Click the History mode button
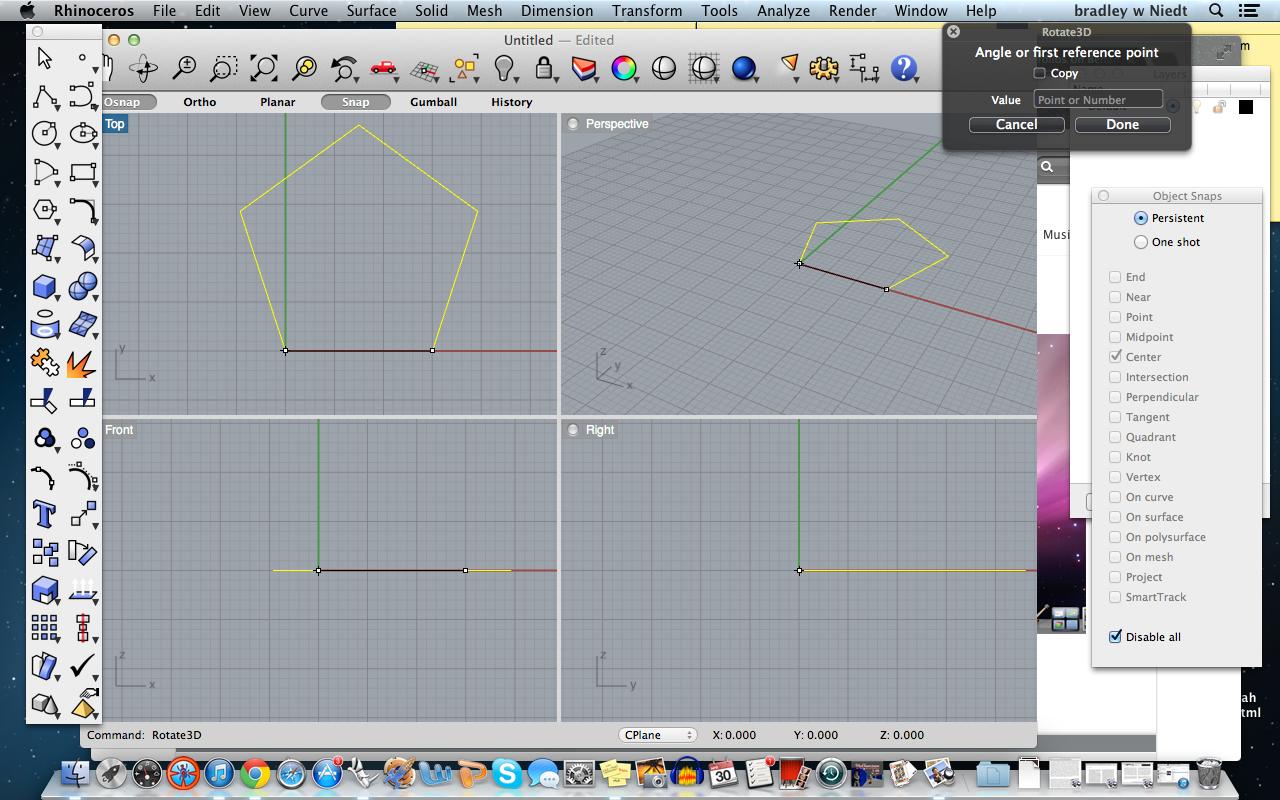Screen dimensions: 1280x800 [x=511, y=102]
